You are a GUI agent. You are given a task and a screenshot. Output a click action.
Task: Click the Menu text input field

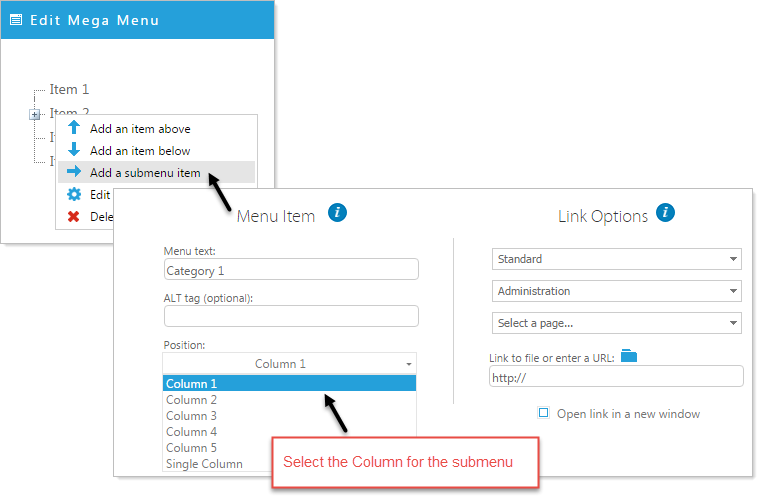(x=291, y=269)
